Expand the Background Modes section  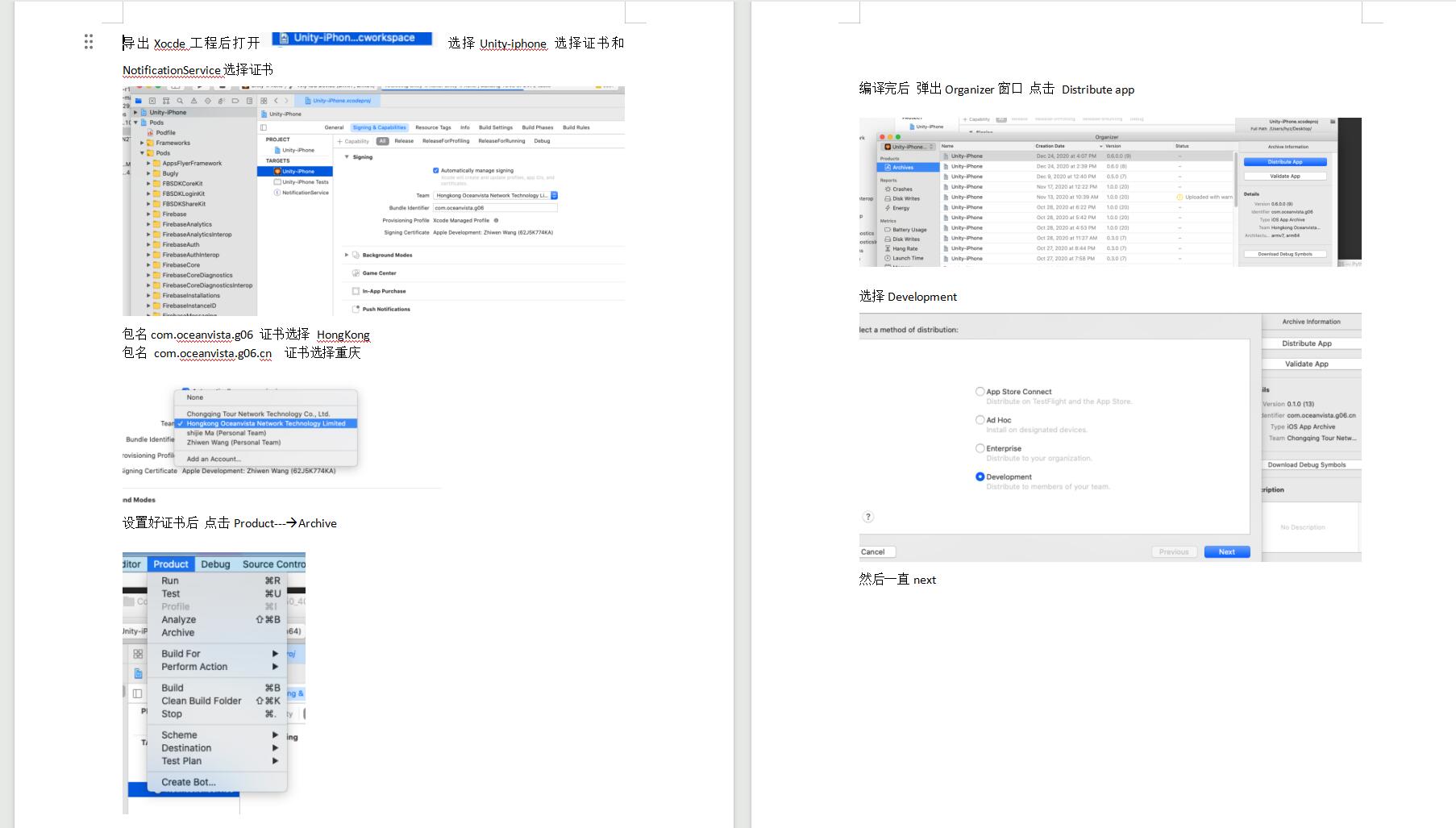(347, 255)
